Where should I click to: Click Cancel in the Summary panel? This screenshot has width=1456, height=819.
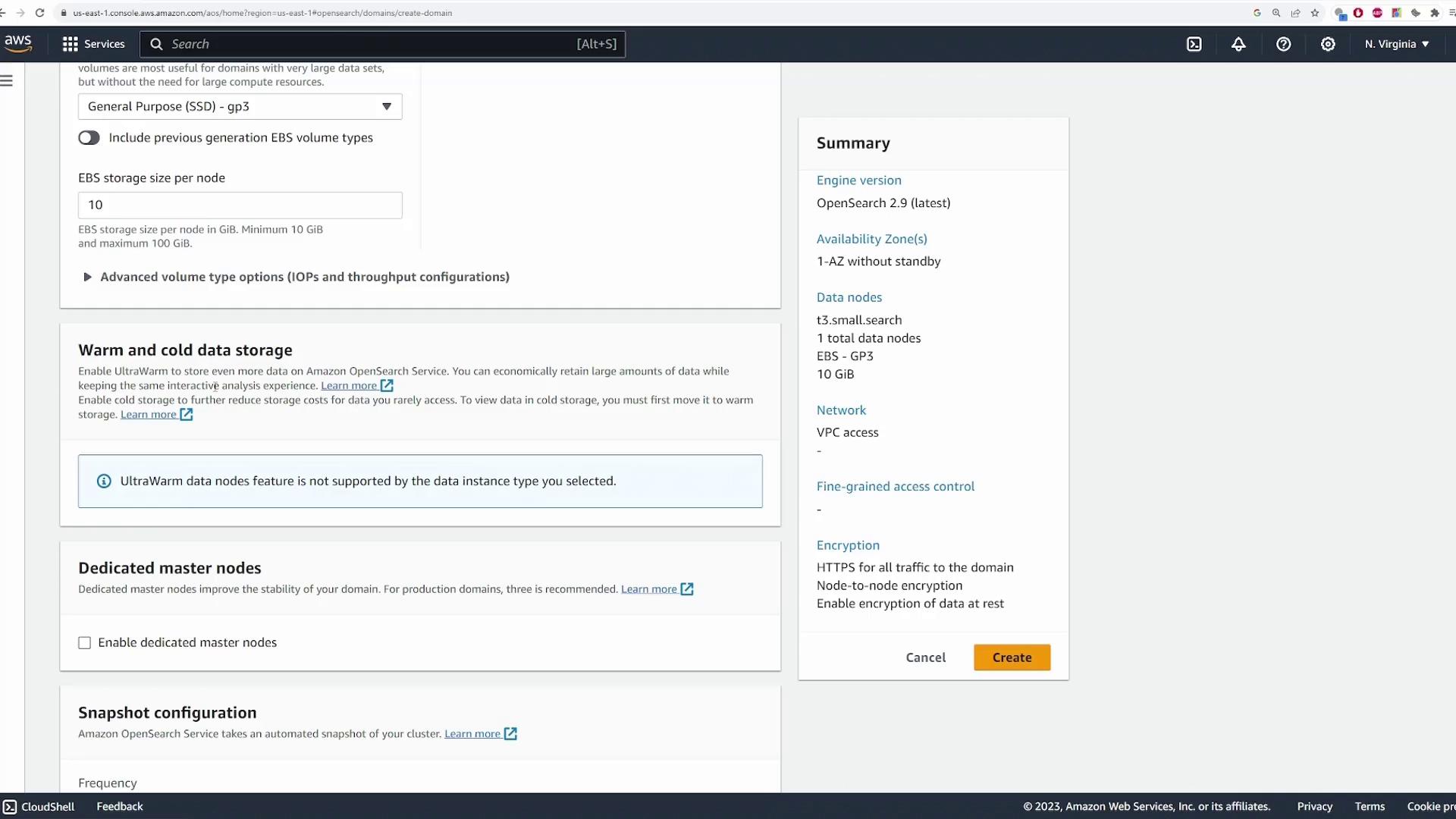(925, 657)
